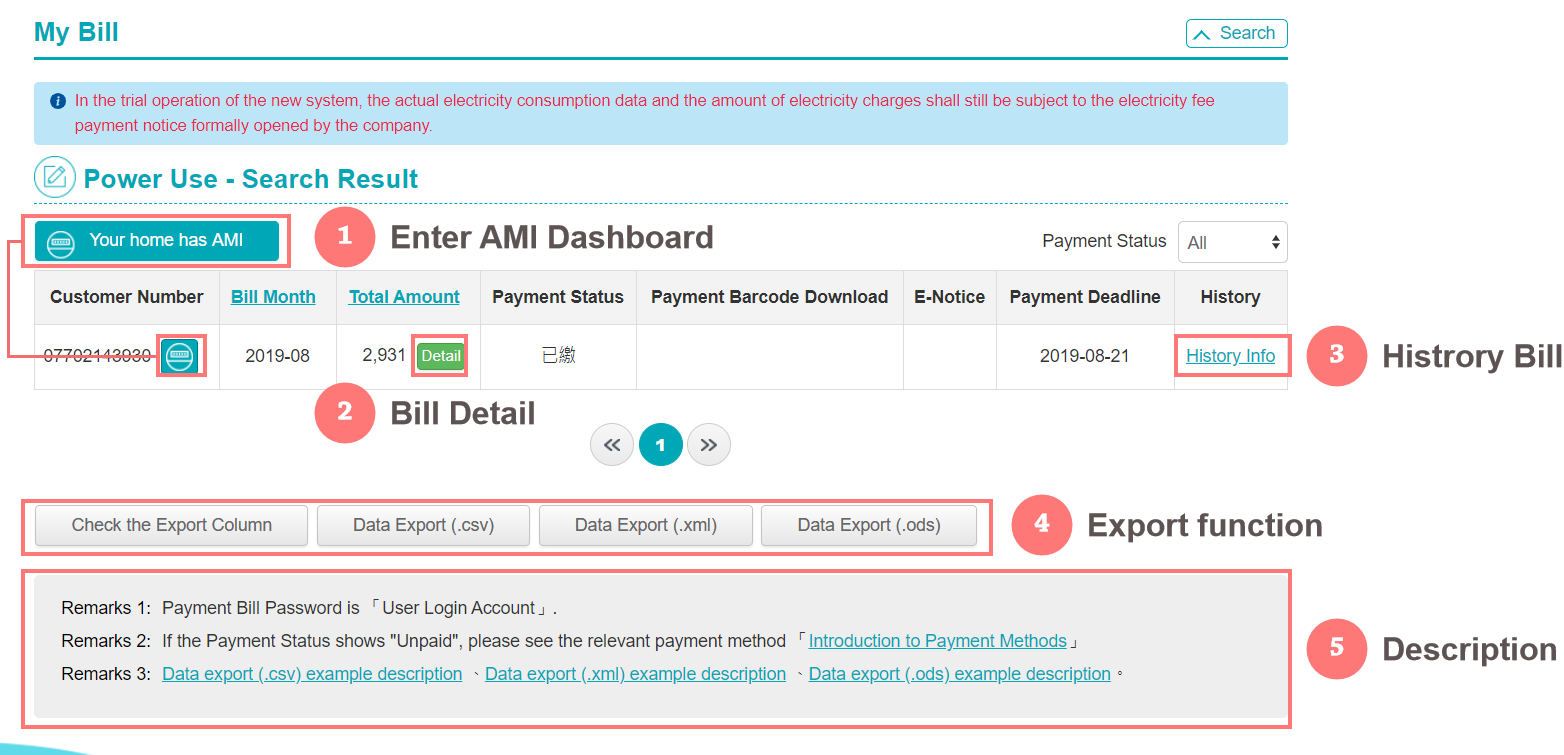1564x755 pixels.
Task: Go to next page with double-right arrow
Action: 708,445
